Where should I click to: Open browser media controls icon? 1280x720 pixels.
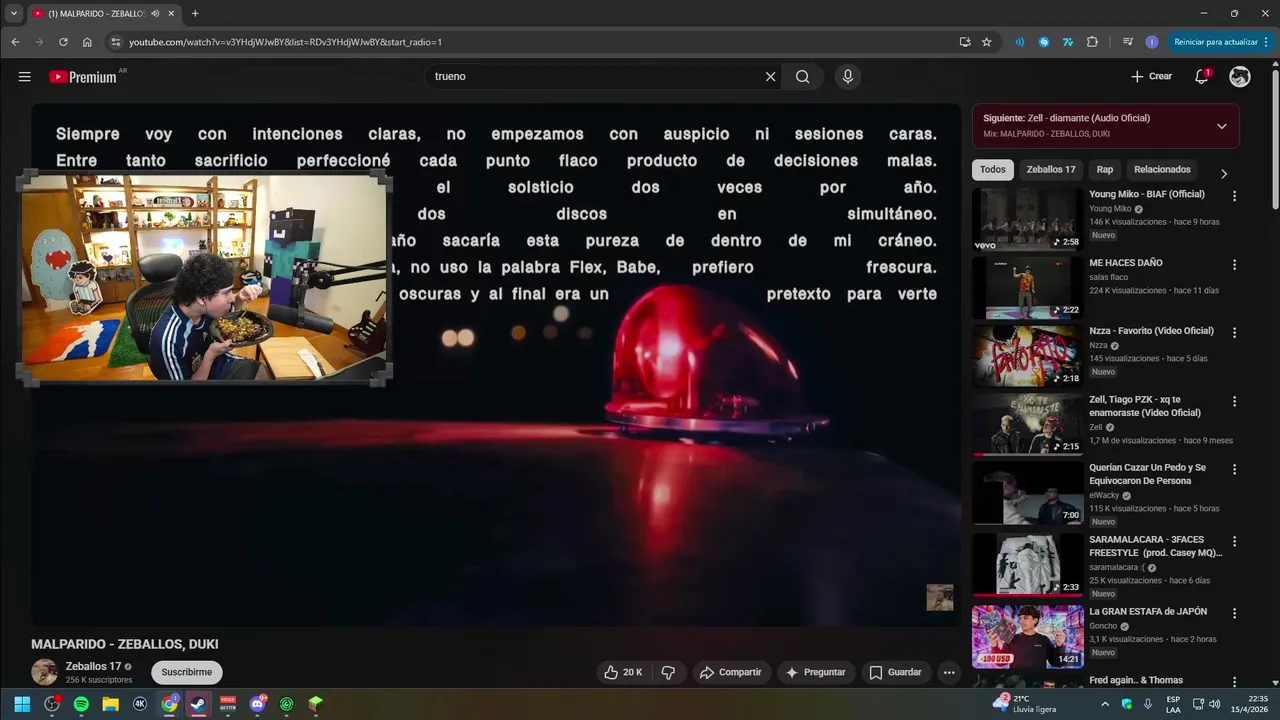pyautogui.click(x=1128, y=42)
